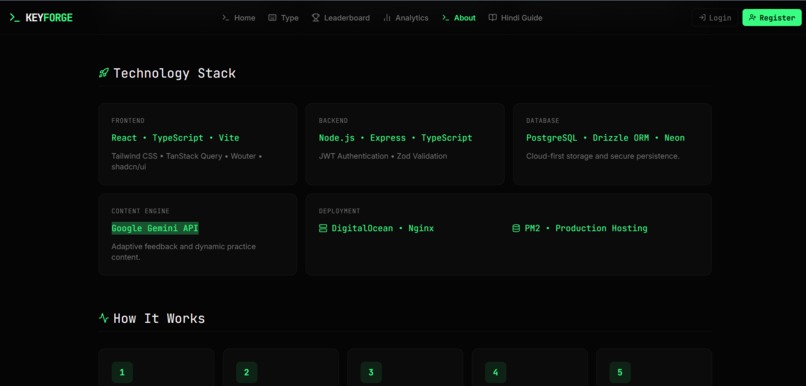
Task: Click the FRONTEND card label
Action: click(x=128, y=121)
